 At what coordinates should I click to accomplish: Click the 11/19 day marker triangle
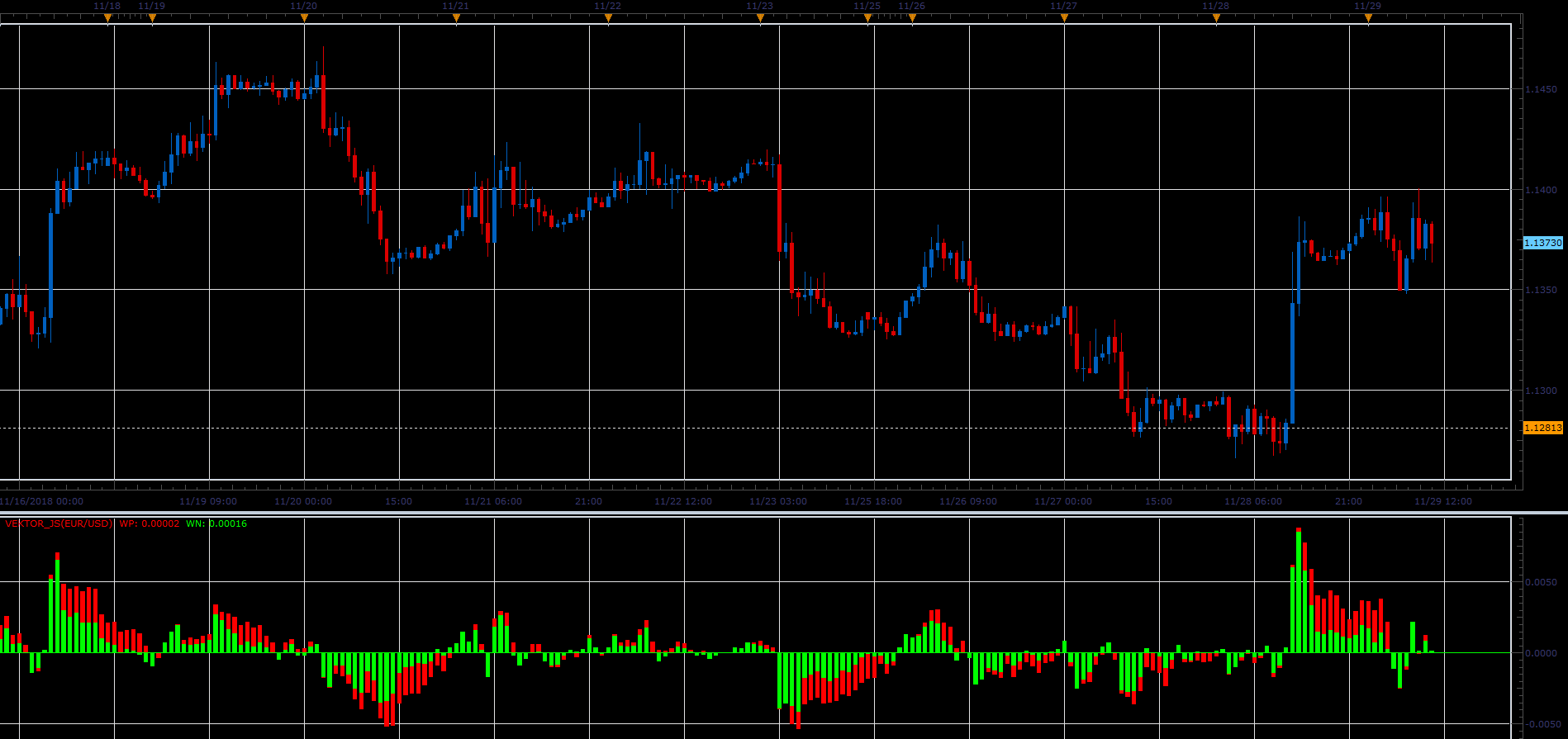(x=152, y=18)
